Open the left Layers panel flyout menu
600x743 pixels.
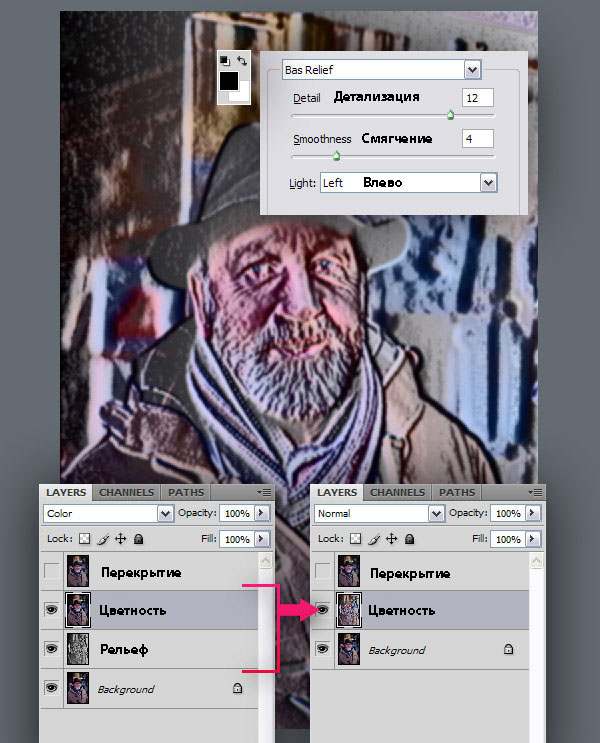[264, 492]
